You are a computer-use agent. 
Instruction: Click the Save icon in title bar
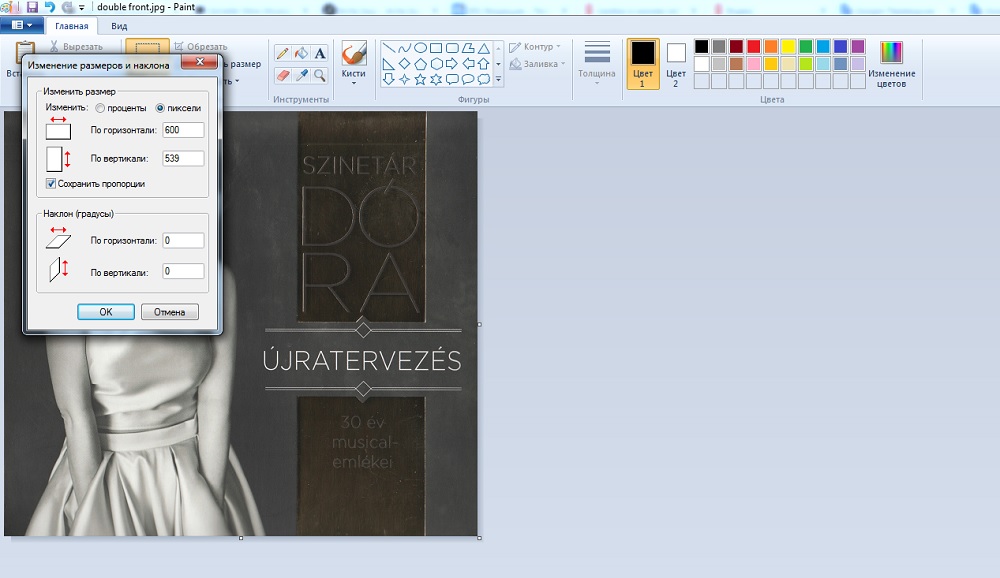33,7
